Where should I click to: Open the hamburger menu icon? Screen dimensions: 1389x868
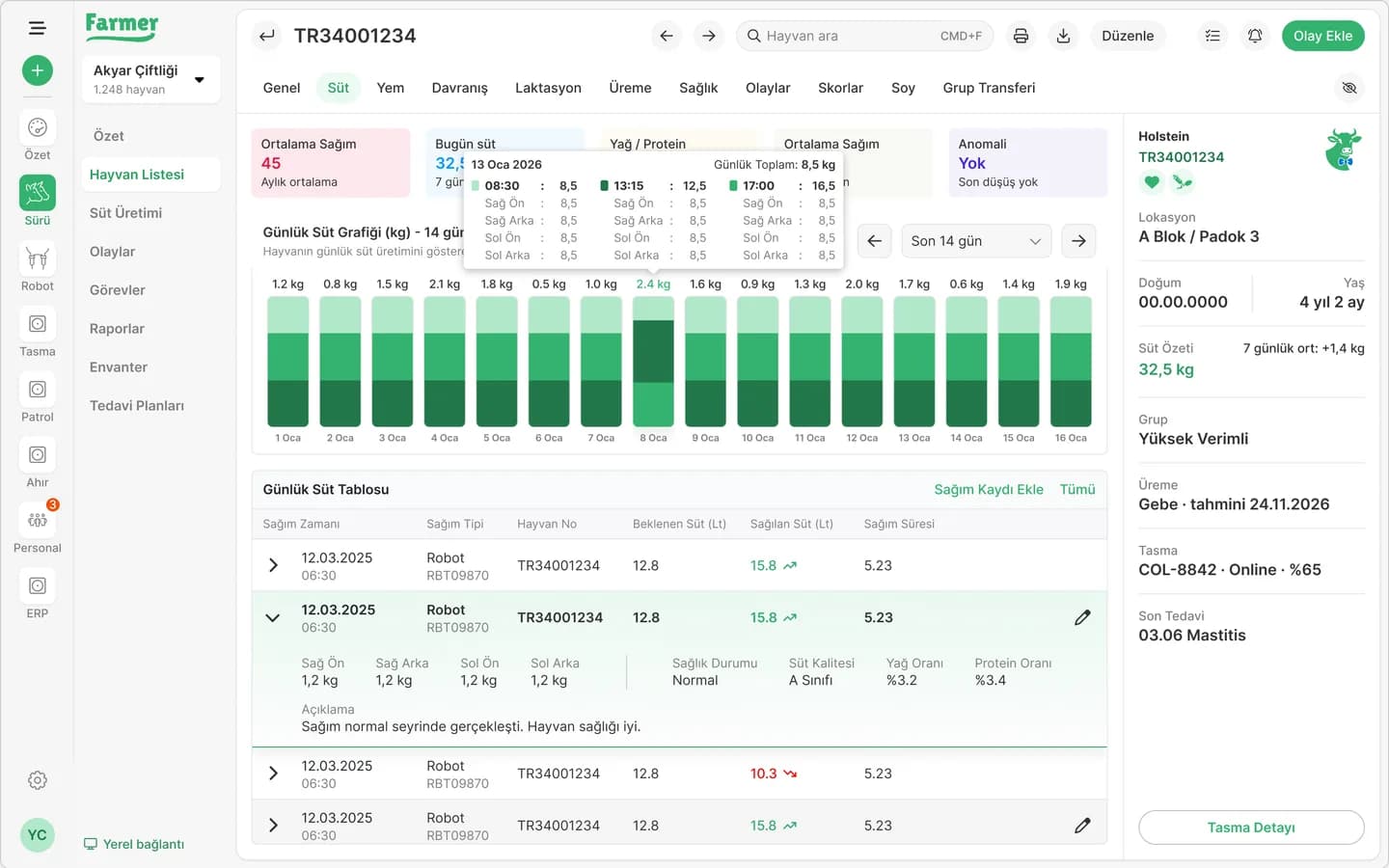38,28
